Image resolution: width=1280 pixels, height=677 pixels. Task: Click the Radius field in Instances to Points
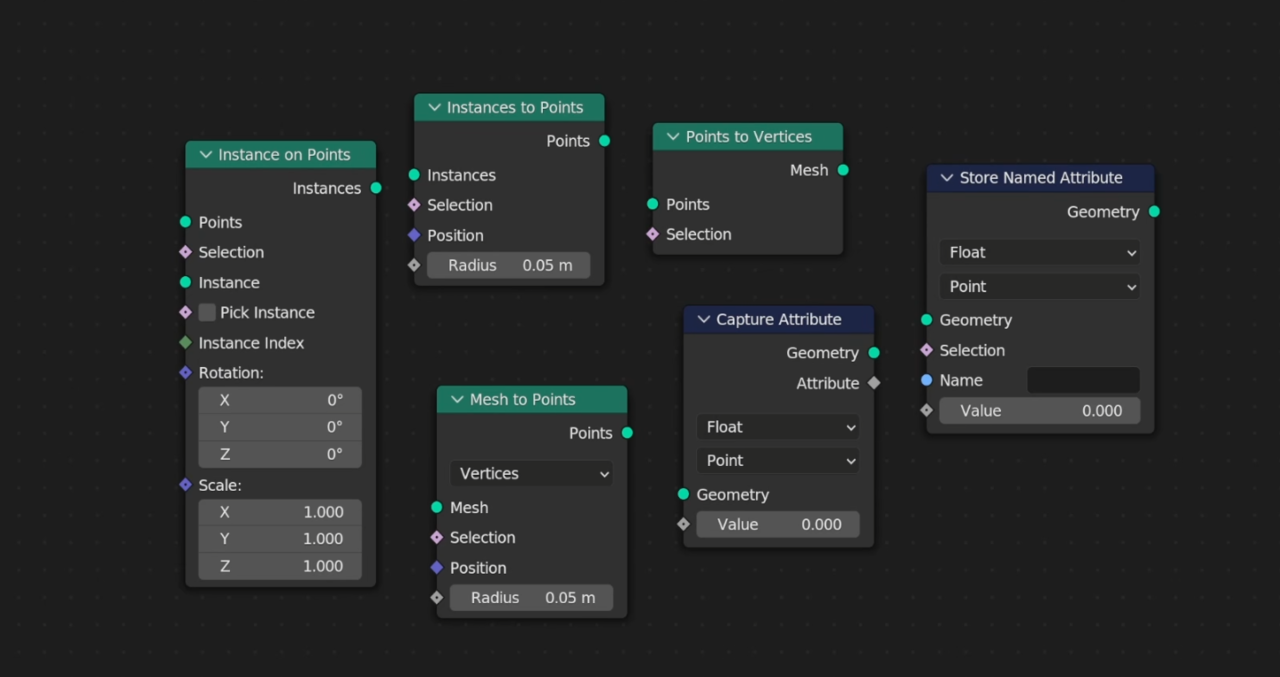pos(509,266)
